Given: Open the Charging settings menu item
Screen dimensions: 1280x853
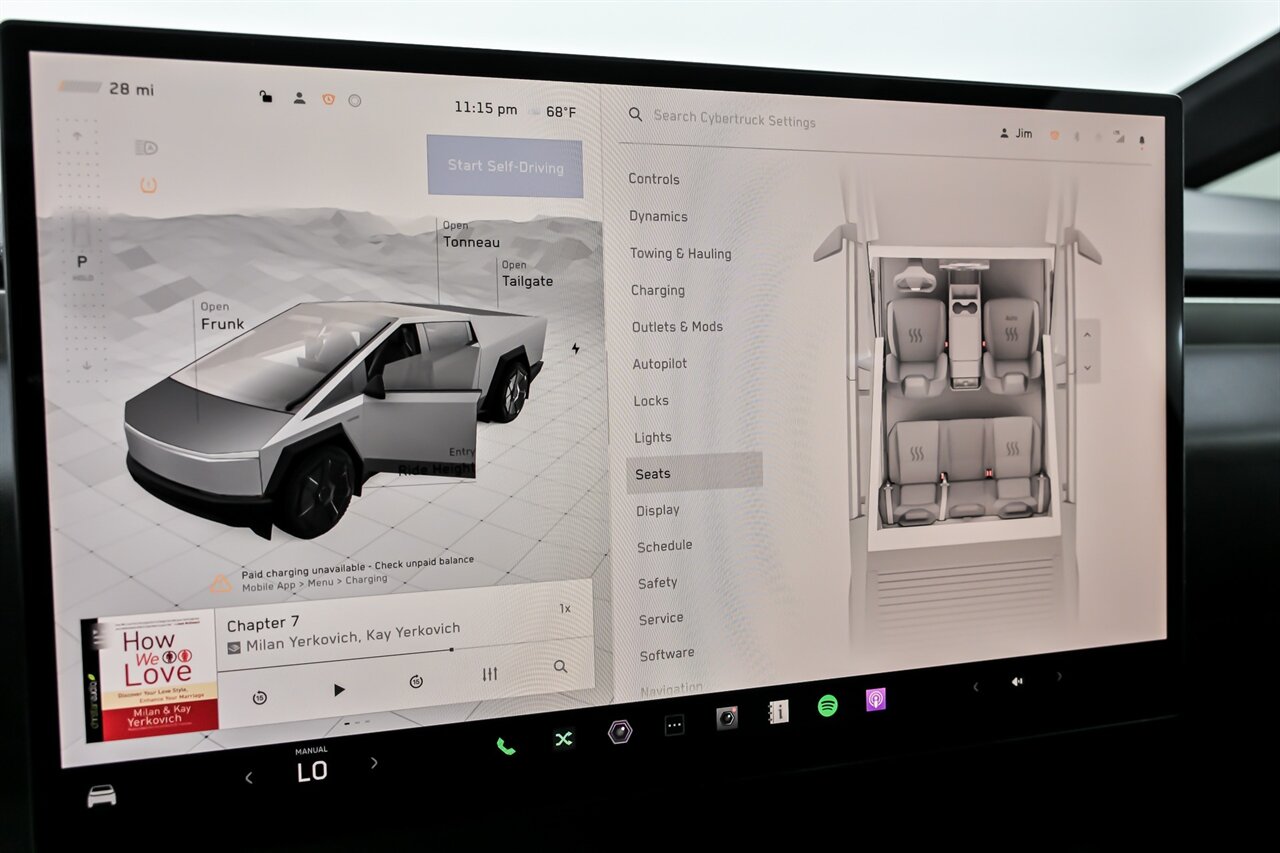Looking at the screenshot, I should pyautogui.click(x=657, y=290).
